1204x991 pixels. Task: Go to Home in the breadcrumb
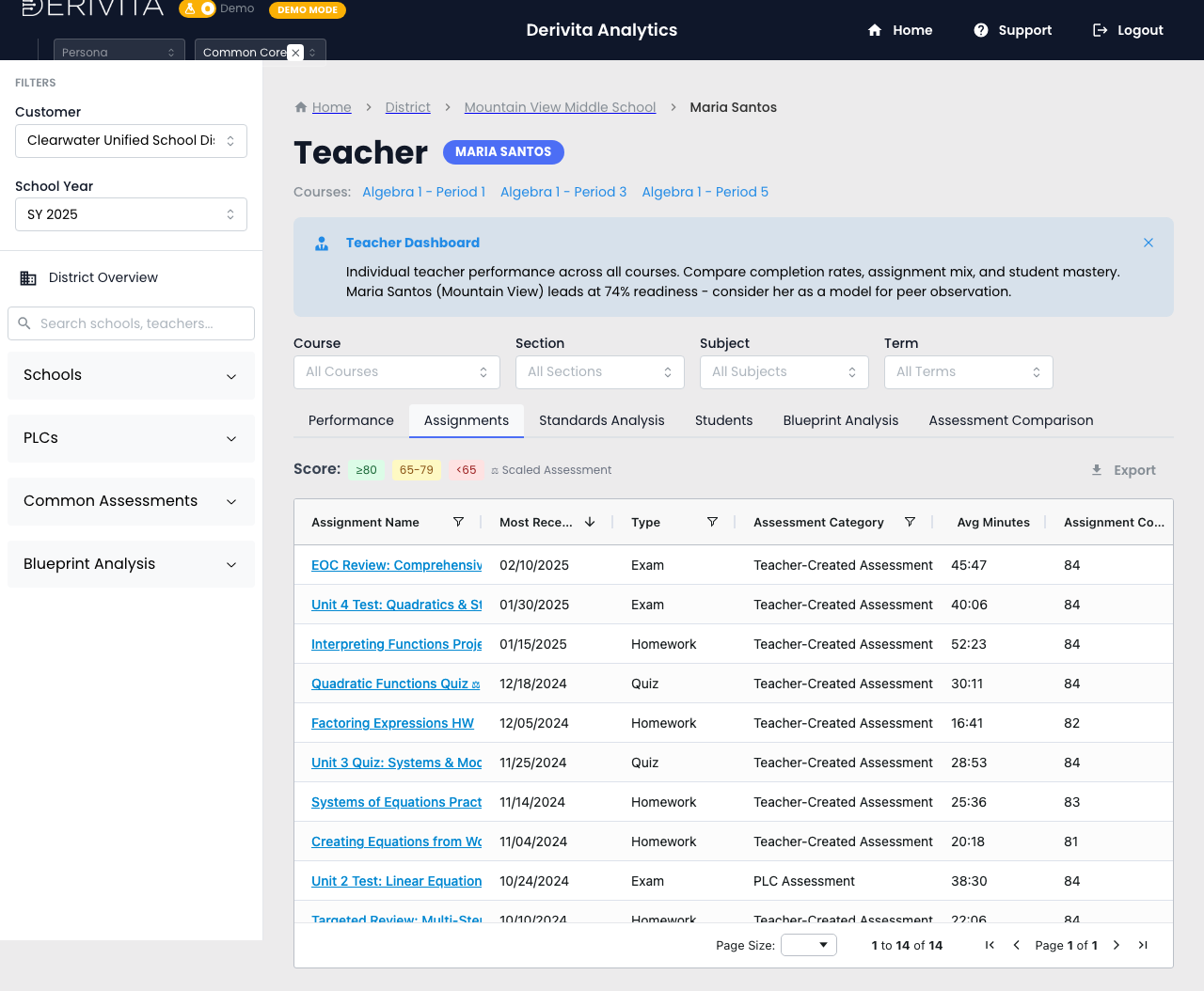coord(332,107)
